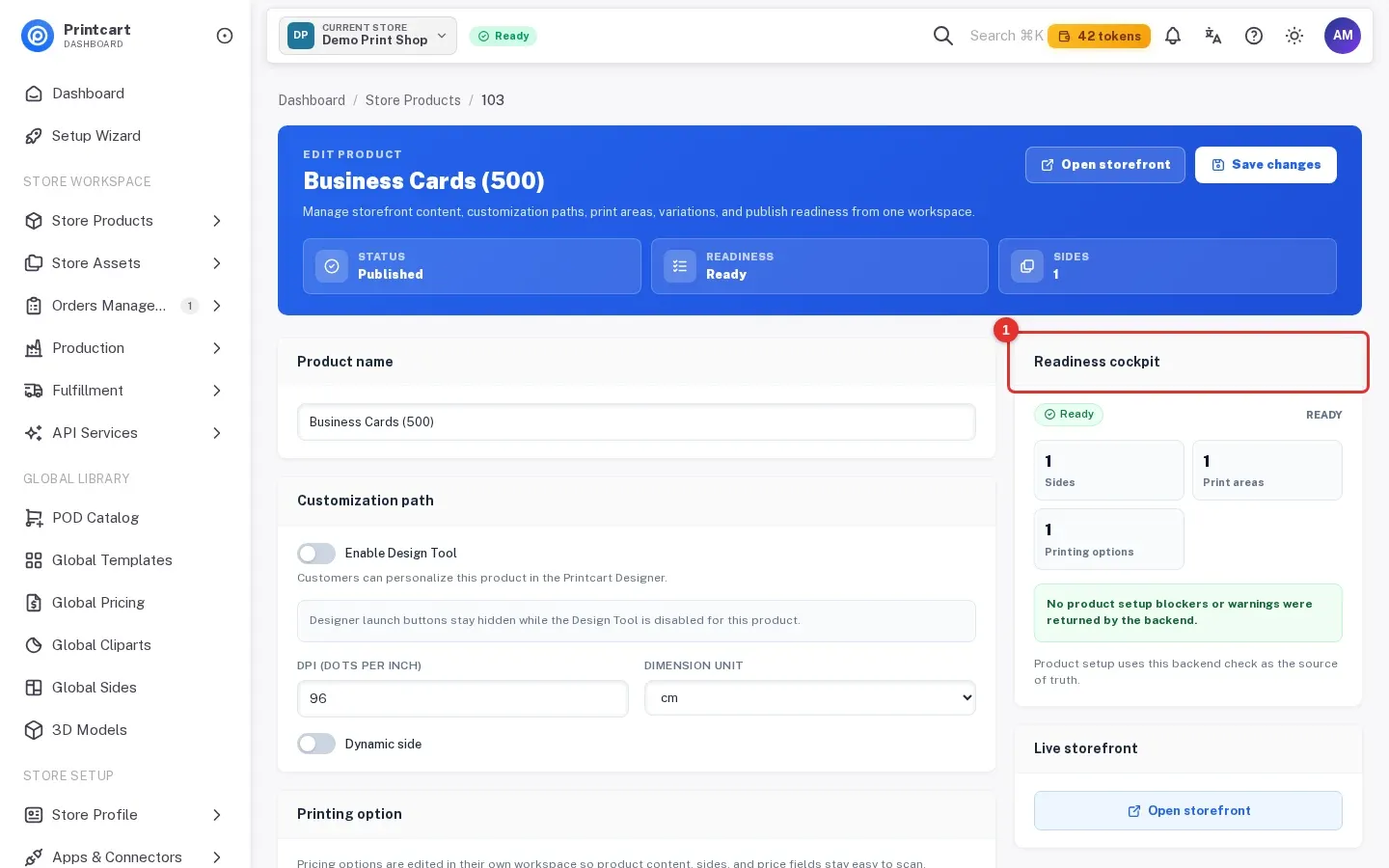
Task: Click the Global Sides icon
Action: 34,688
